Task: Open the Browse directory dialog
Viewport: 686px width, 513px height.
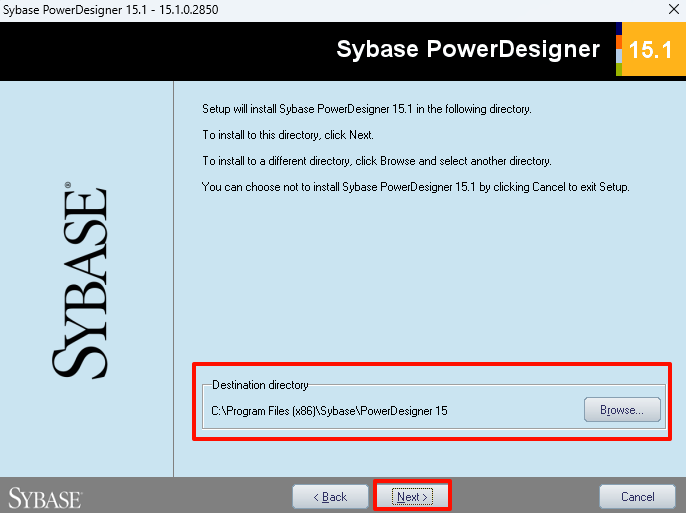Action: pos(622,410)
